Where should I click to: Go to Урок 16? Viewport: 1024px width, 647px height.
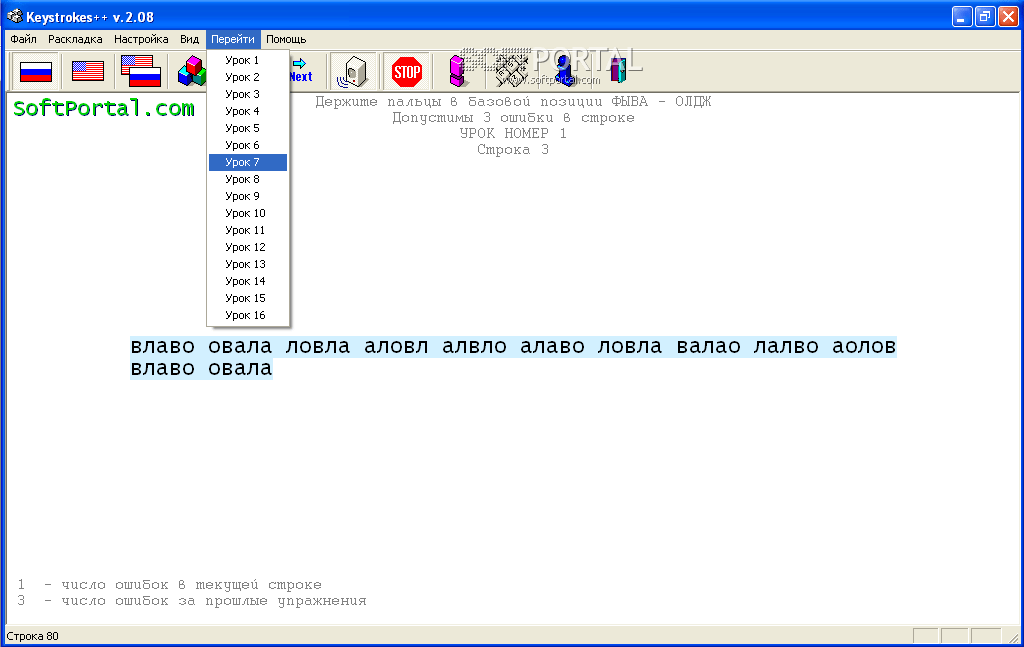tap(248, 315)
